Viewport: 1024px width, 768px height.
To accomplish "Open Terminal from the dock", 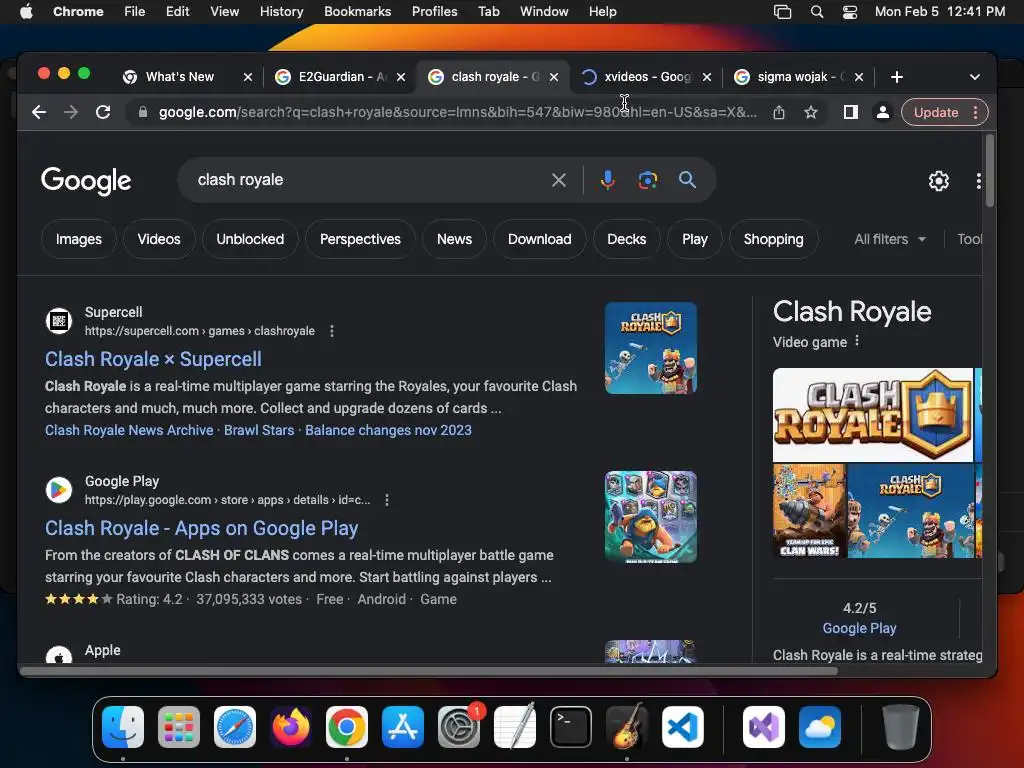I will click(571, 727).
